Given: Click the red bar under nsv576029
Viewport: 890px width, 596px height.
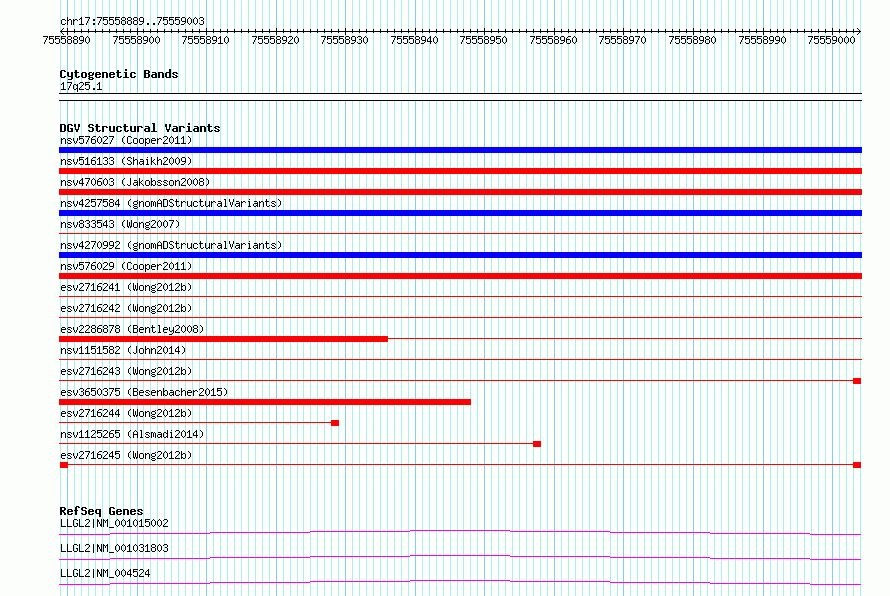Looking at the screenshot, I should [460, 276].
